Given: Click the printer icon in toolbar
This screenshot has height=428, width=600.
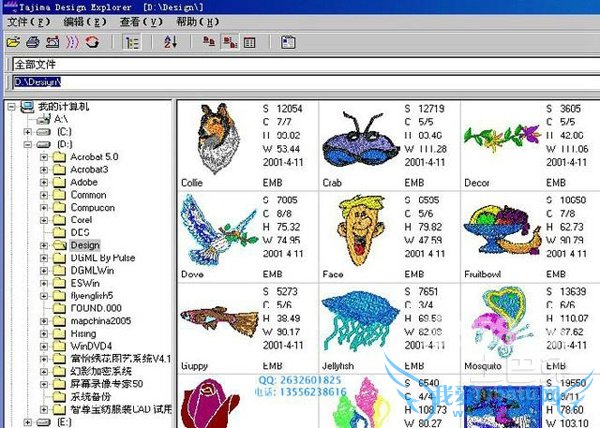Looking at the screenshot, I should click(x=33, y=42).
